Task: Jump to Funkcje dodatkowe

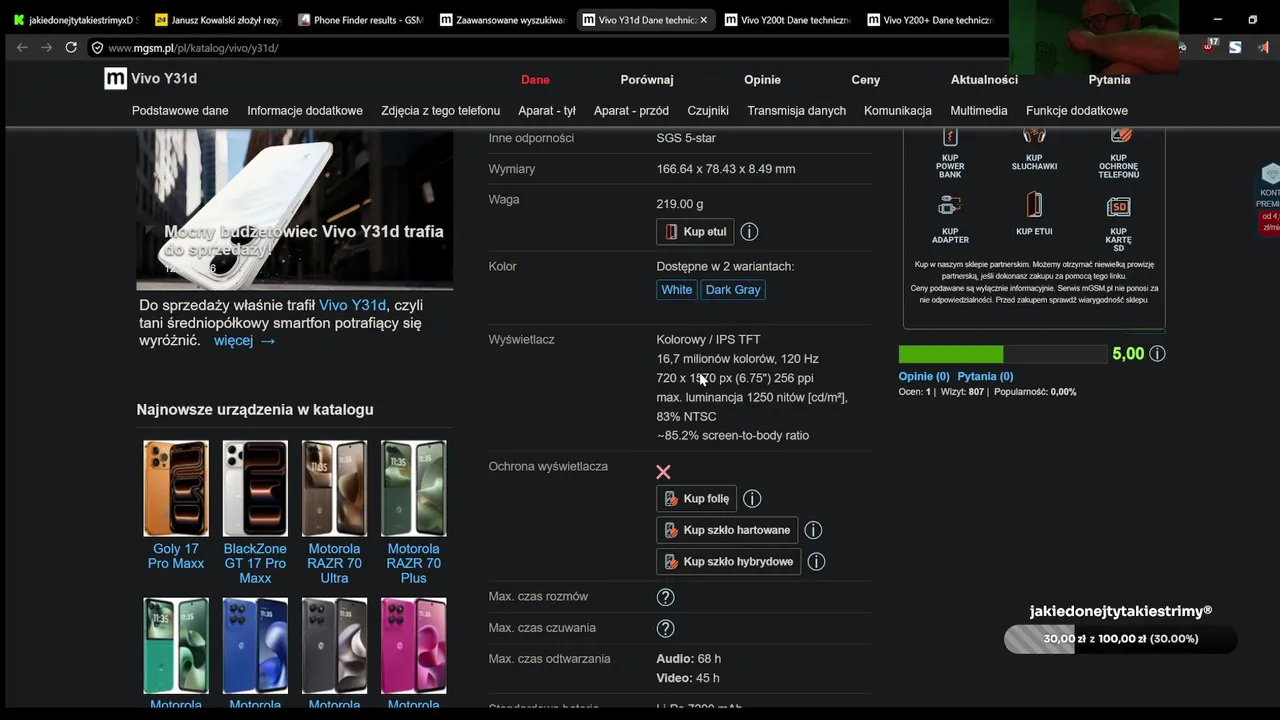Action: pyautogui.click(x=1077, y=111)
